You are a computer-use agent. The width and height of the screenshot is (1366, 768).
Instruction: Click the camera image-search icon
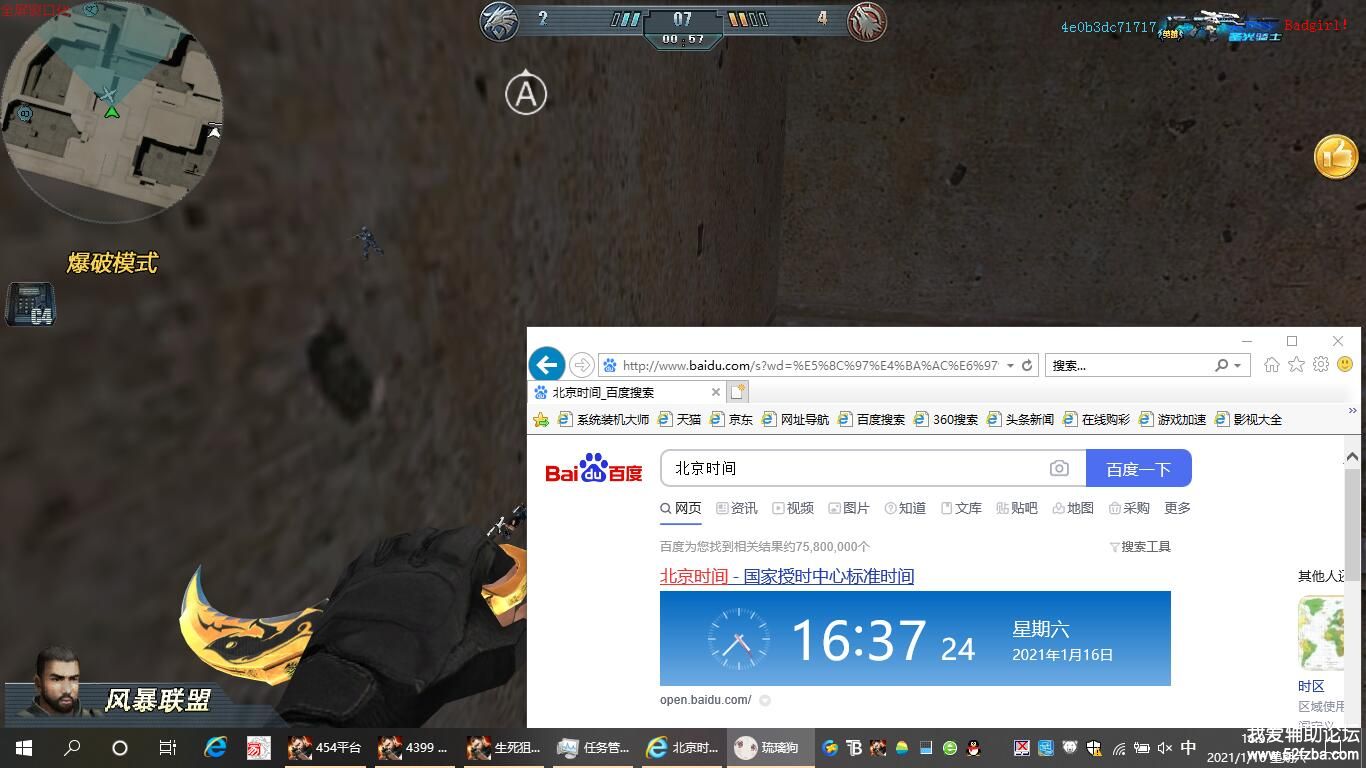1059,468
